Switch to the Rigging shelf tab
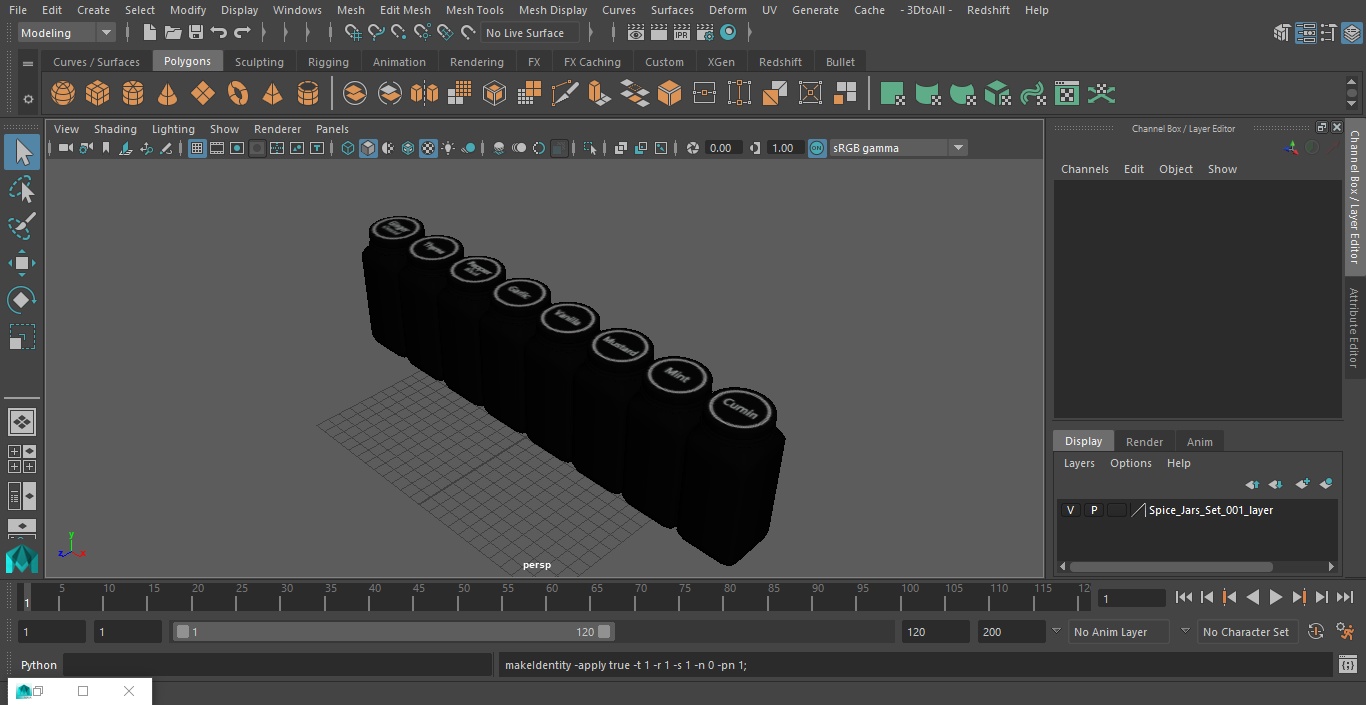1366x705 pixels. coord(328,62)
